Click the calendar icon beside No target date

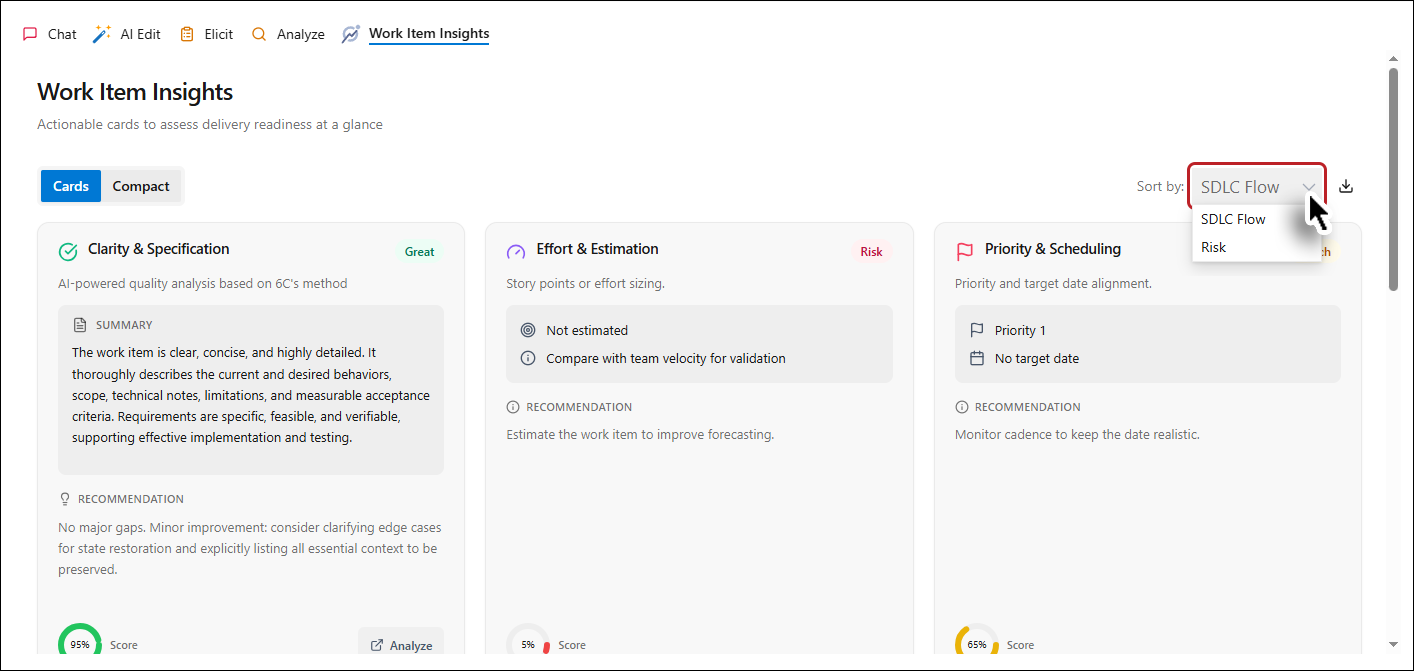point(977,358)
